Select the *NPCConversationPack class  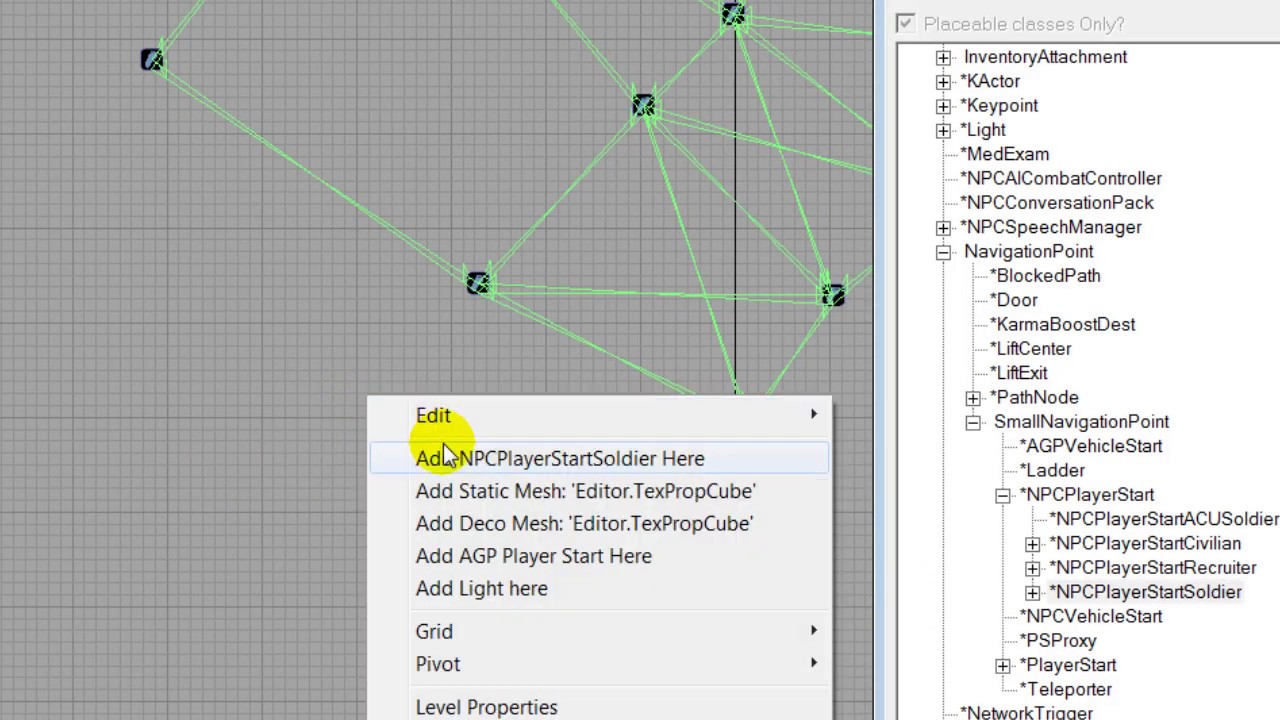tap(1056, 203)
